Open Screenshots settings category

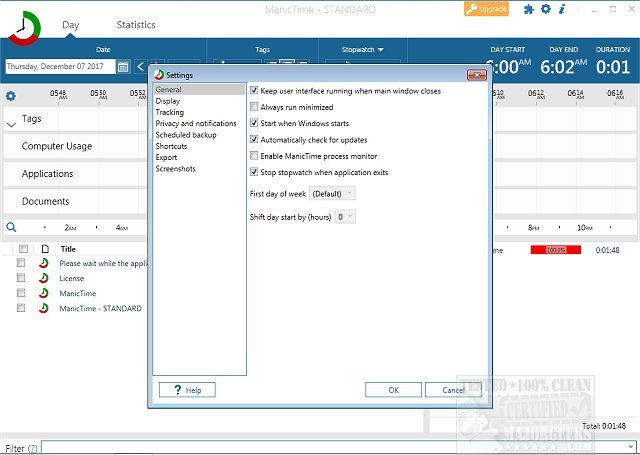tap(176, 169)
